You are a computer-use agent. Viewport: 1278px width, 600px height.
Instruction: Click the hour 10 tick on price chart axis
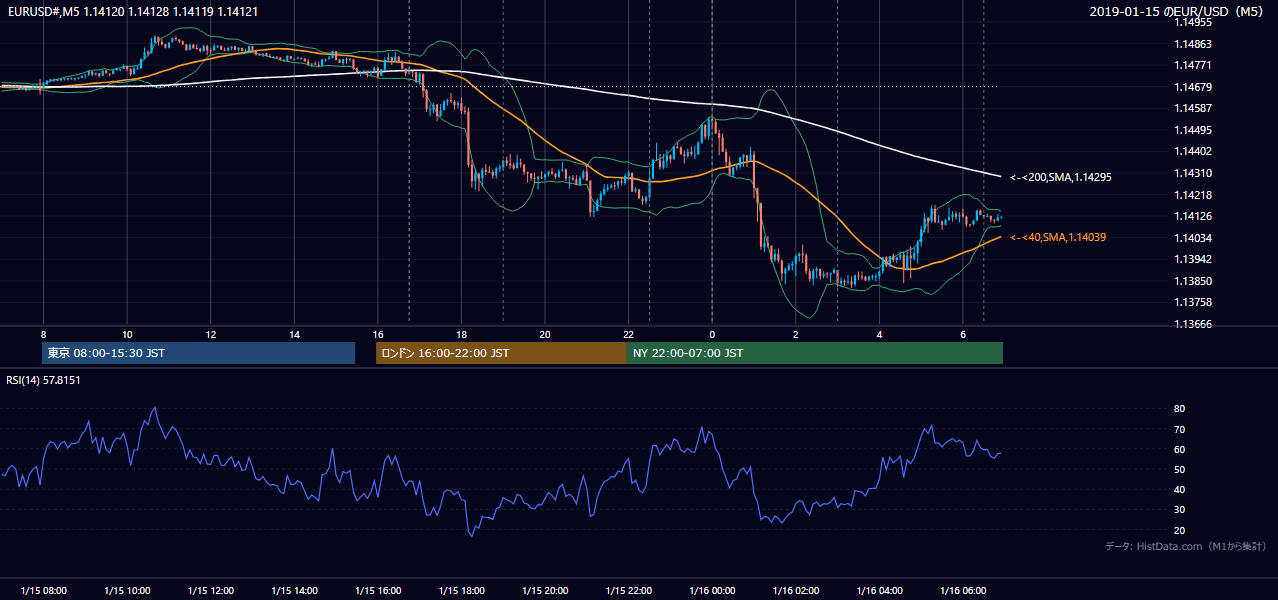coord(127,334)
